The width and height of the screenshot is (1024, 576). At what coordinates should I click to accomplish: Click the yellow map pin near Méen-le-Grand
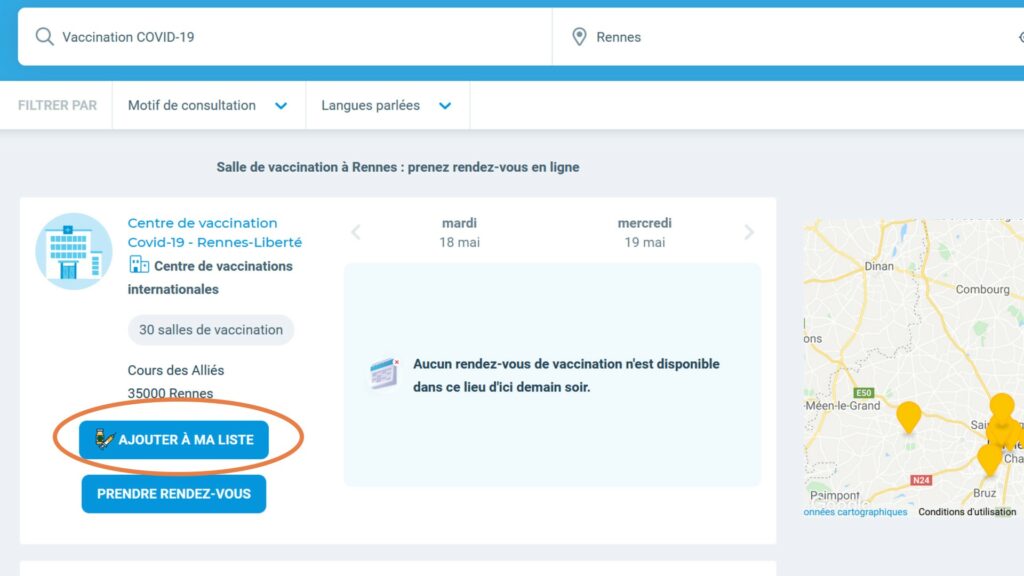(908, 417)
